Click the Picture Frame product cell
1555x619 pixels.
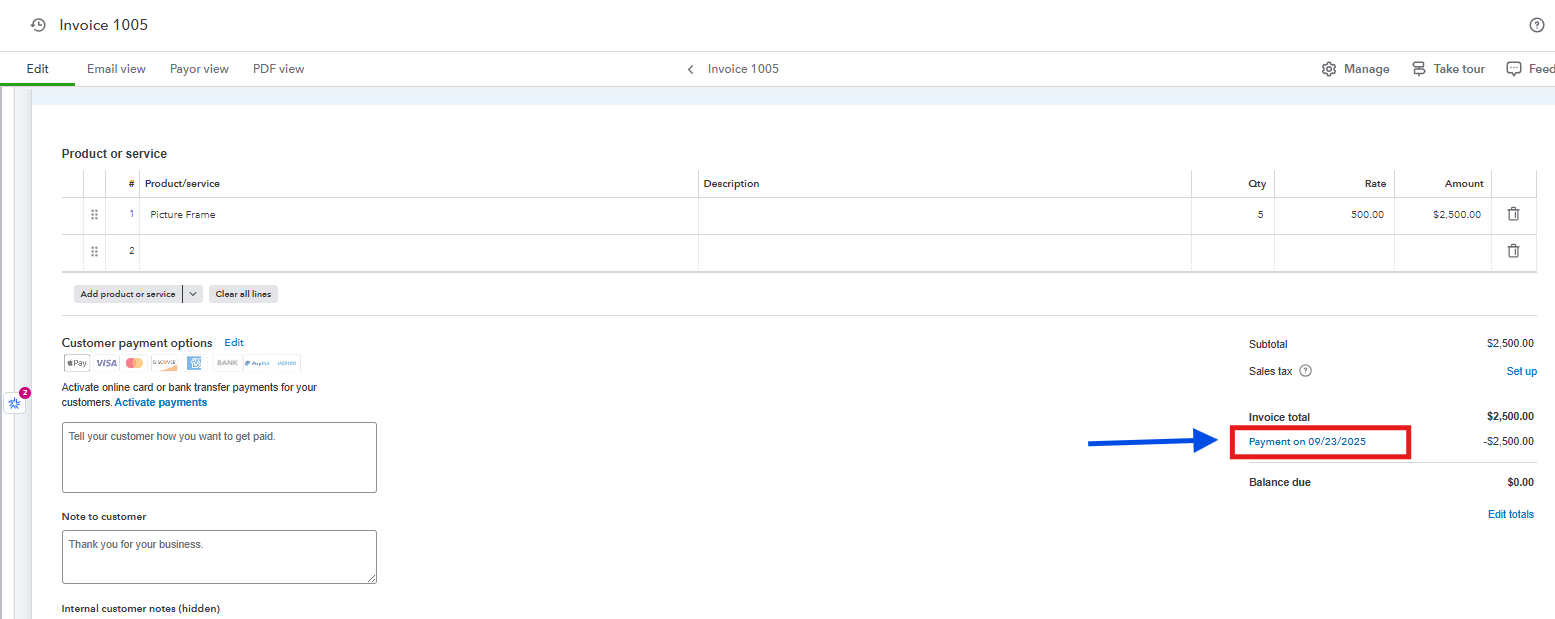tap(419, 215)
